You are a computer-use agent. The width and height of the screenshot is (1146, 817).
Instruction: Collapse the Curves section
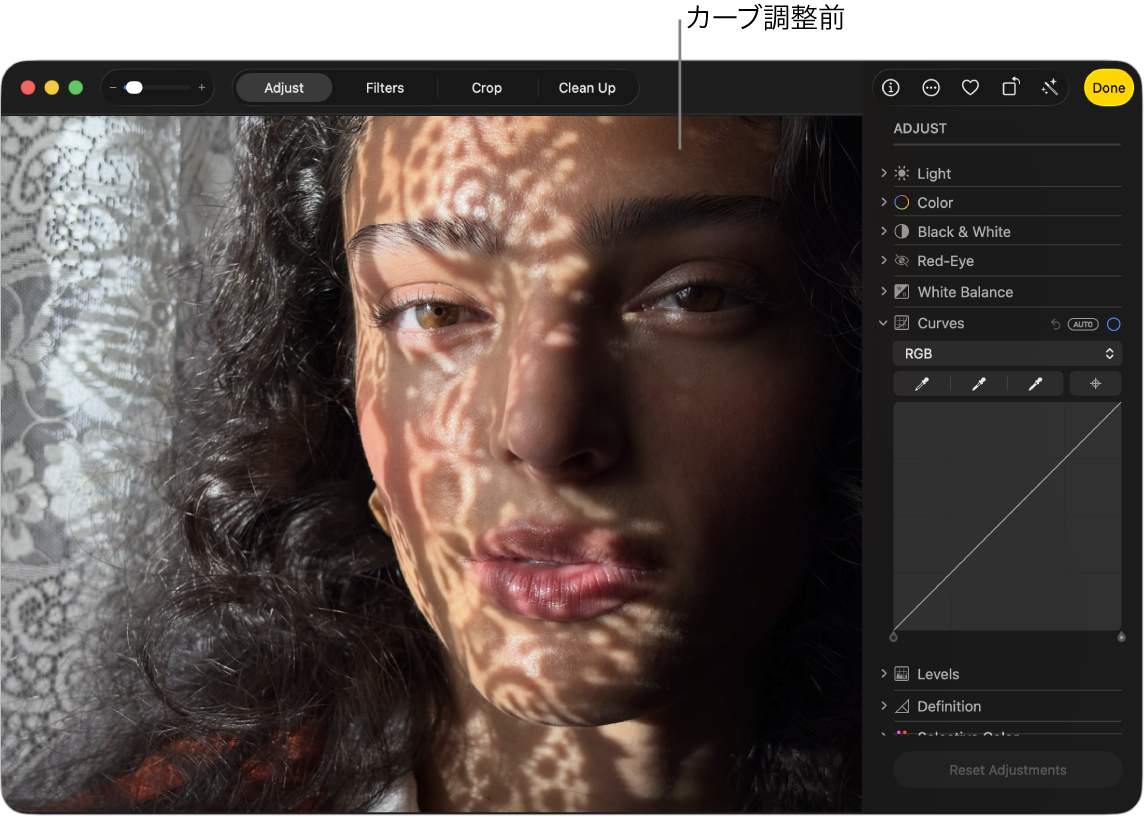883,323
